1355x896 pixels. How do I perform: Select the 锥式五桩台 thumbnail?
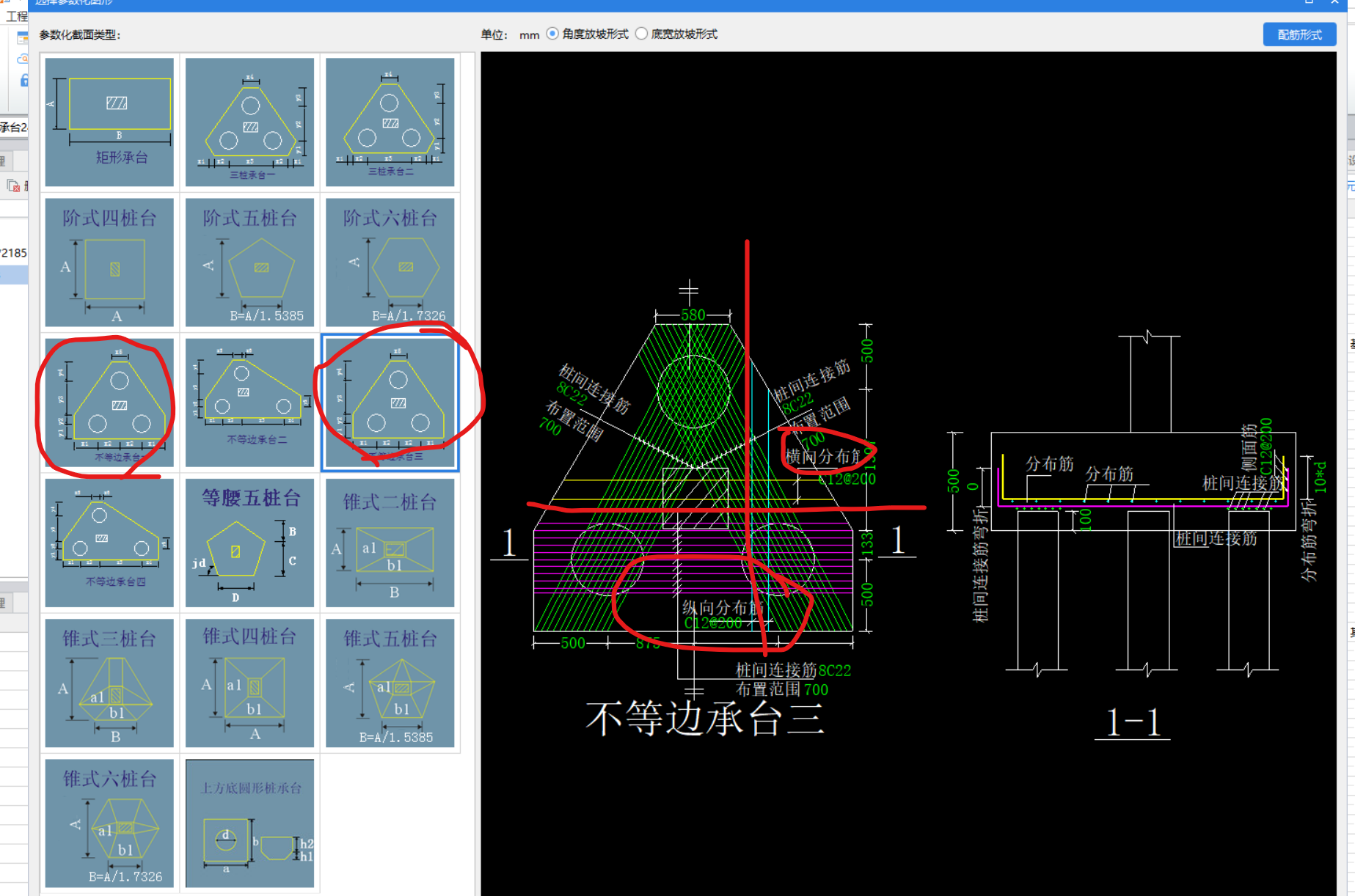pos(390,682)
